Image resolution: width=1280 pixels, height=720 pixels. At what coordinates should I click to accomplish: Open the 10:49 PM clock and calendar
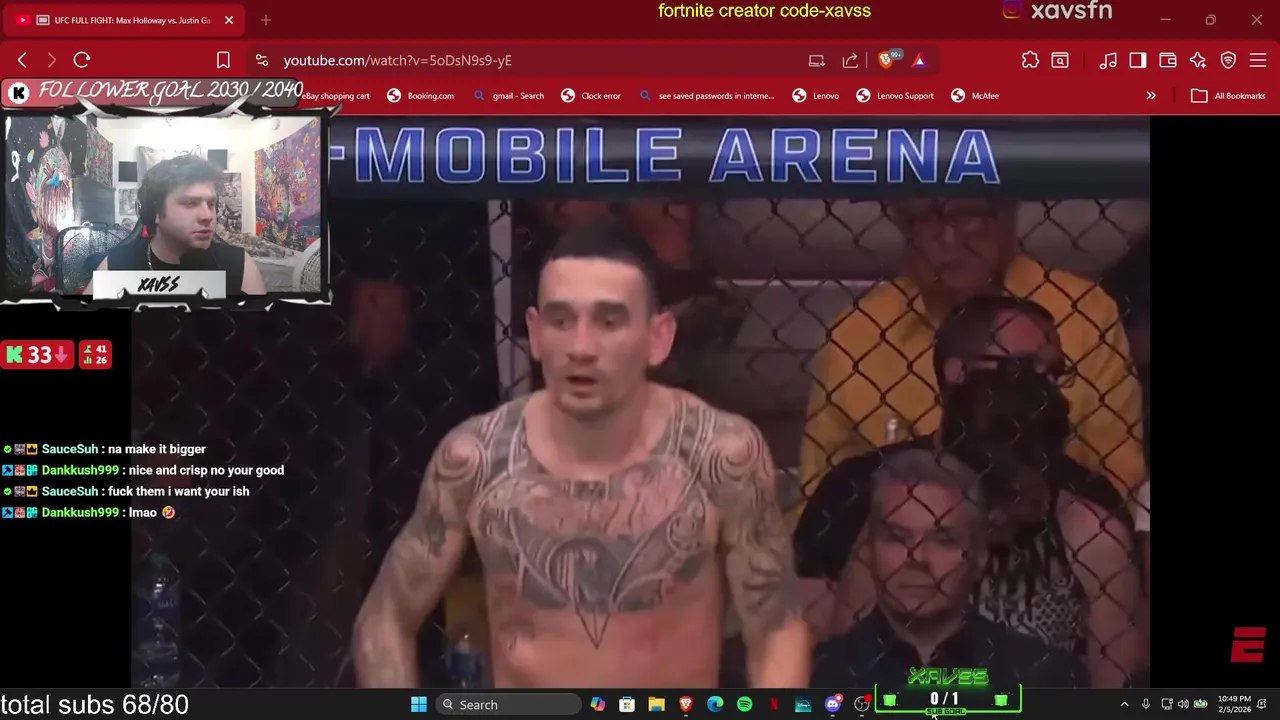pyautogui.click(x=1234, y=705)
